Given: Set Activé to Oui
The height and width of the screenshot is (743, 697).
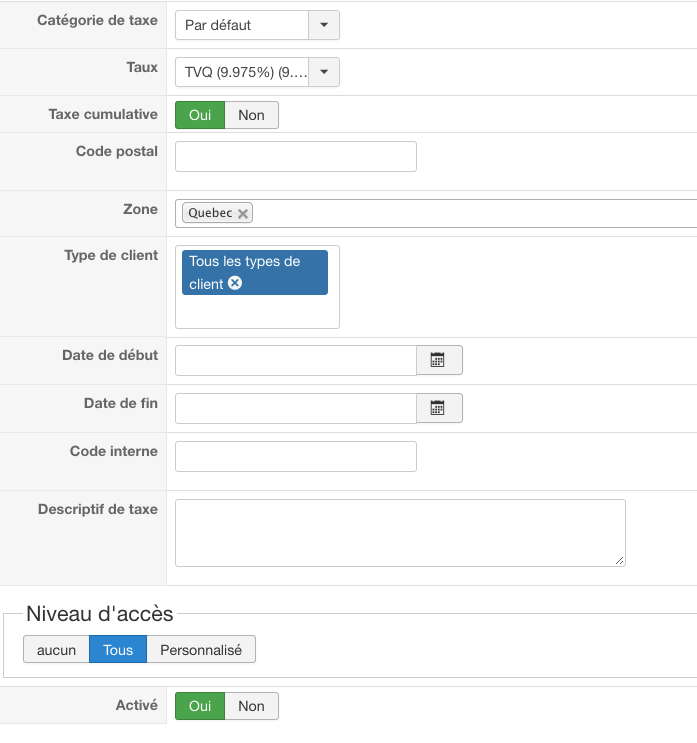Looking at the screenshot, I should pos(200,706).
